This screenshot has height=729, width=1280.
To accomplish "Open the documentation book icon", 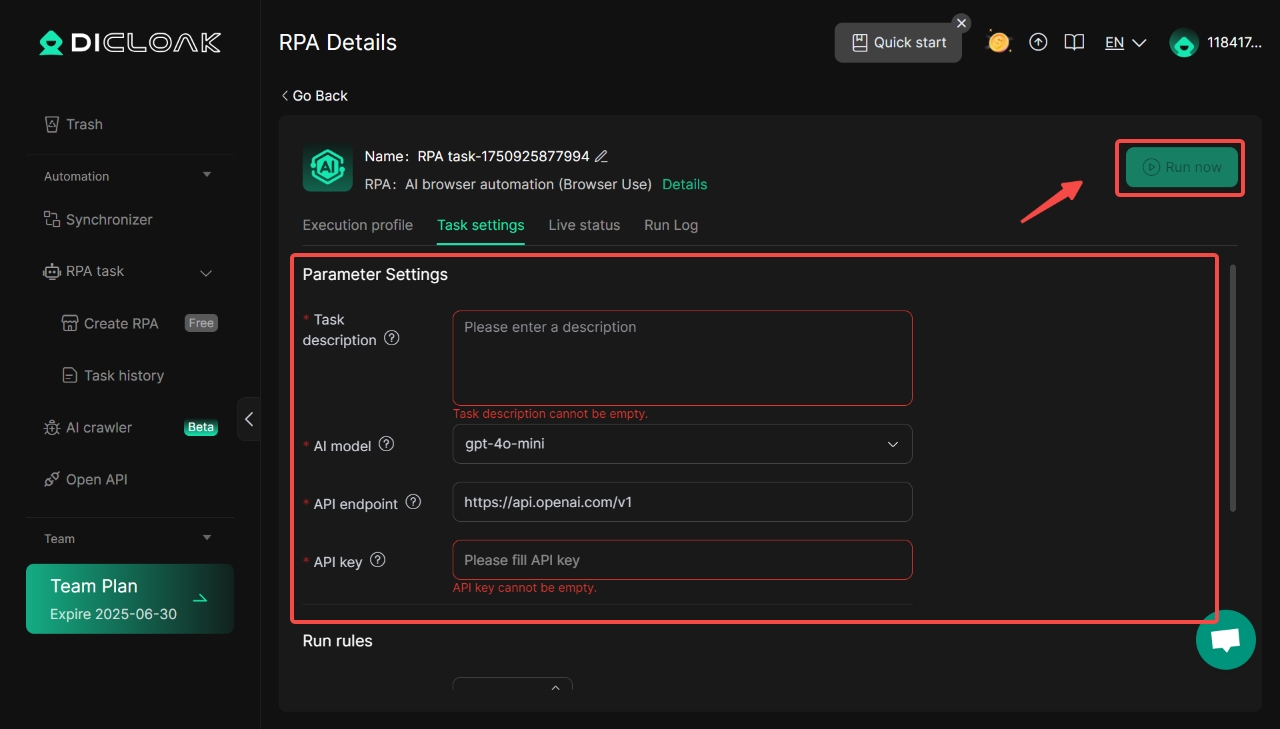I will (1074, 42).
